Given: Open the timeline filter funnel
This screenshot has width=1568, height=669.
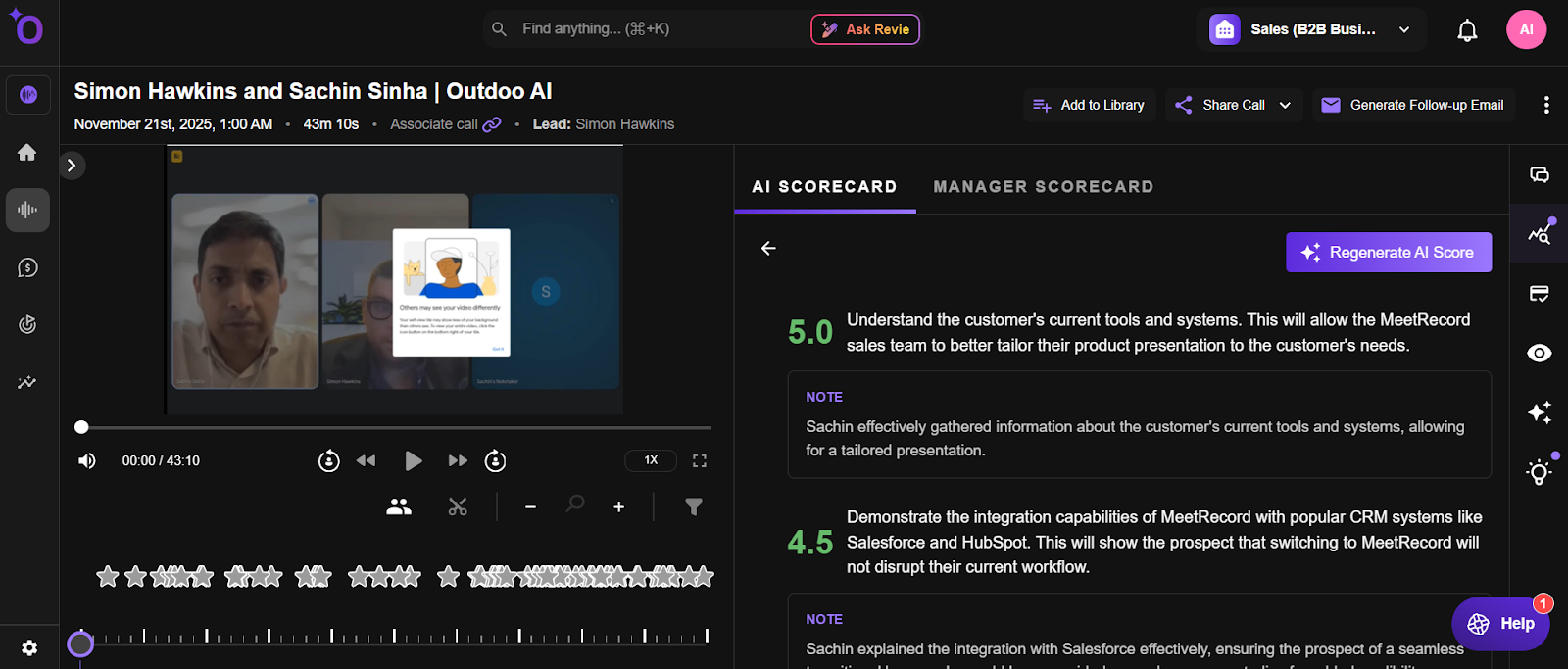Looking at the screenshot, I should tap(694, 506).
